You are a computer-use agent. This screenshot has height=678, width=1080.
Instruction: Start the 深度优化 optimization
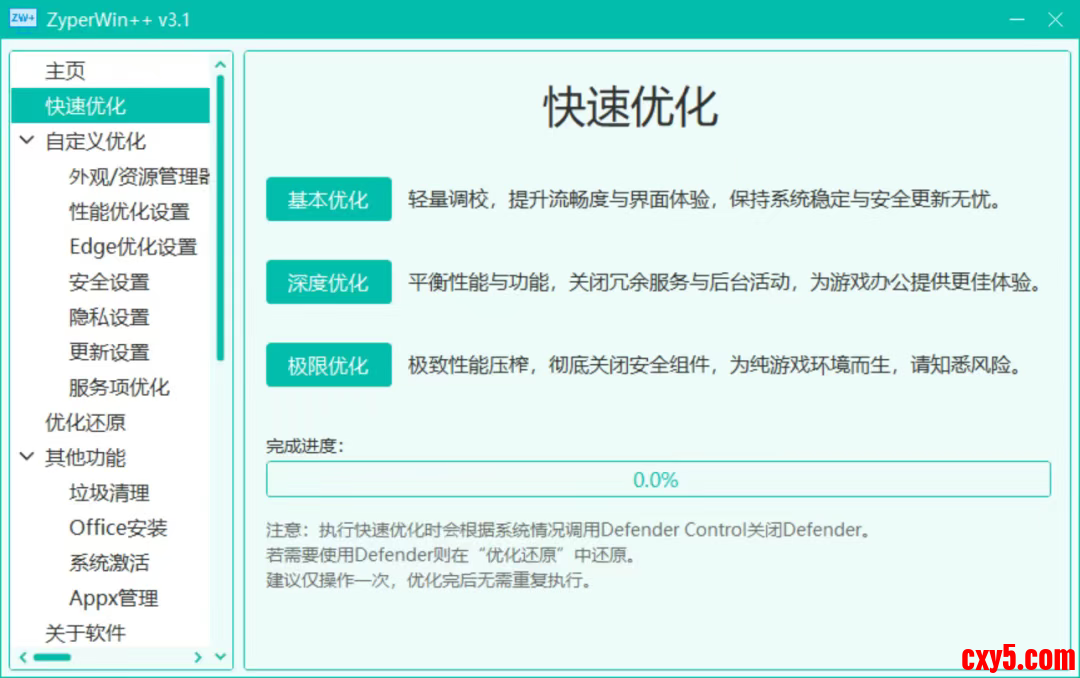click(328, 283)
